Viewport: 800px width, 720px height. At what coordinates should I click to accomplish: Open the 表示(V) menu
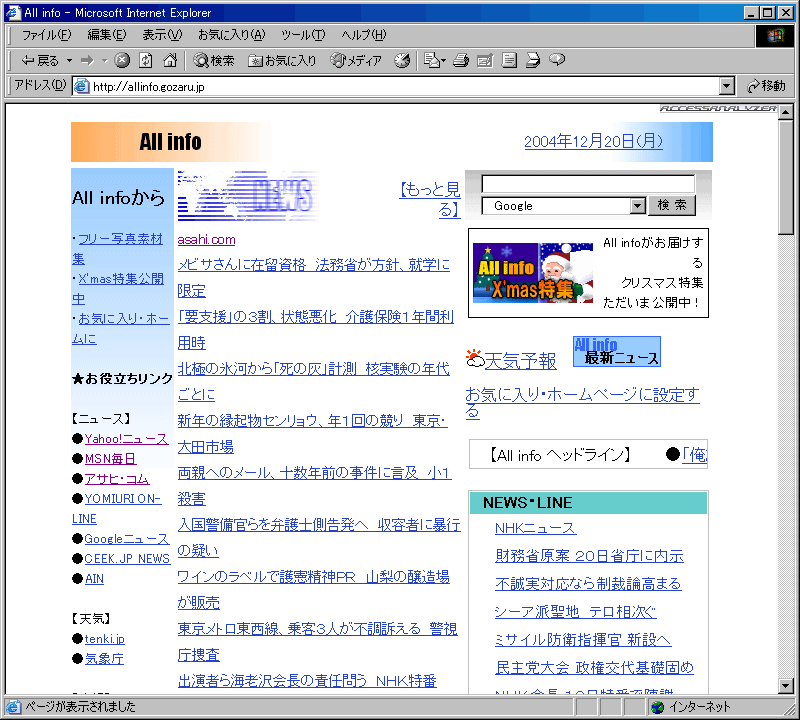pyautogui.click(x=162, y=35)
